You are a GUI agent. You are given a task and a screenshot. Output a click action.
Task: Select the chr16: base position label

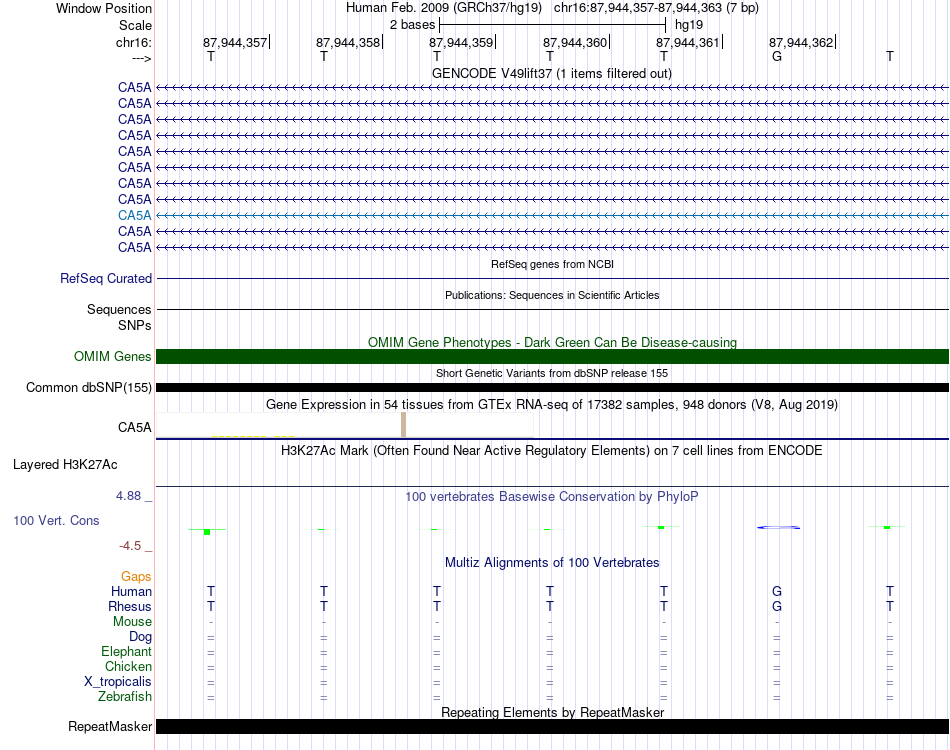pyautogui.click(x=133, y=42)
